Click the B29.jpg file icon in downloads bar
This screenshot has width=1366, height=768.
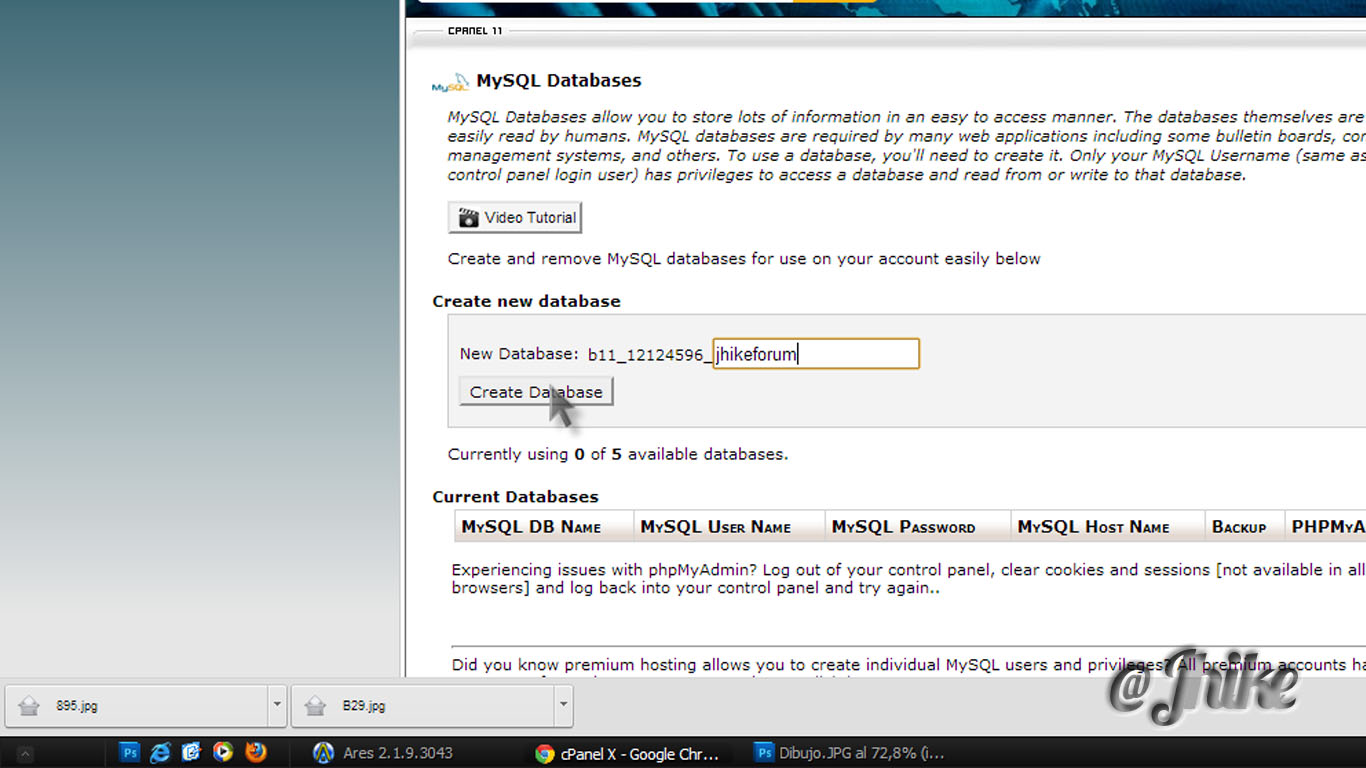tap(315, 706)
